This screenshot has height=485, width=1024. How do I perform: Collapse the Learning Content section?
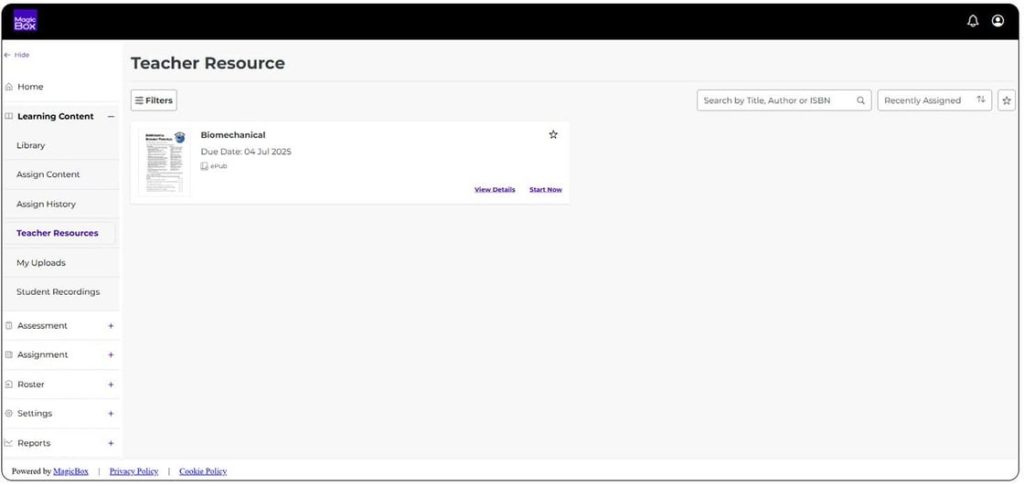pyautogui.click(x=110, y=117)
